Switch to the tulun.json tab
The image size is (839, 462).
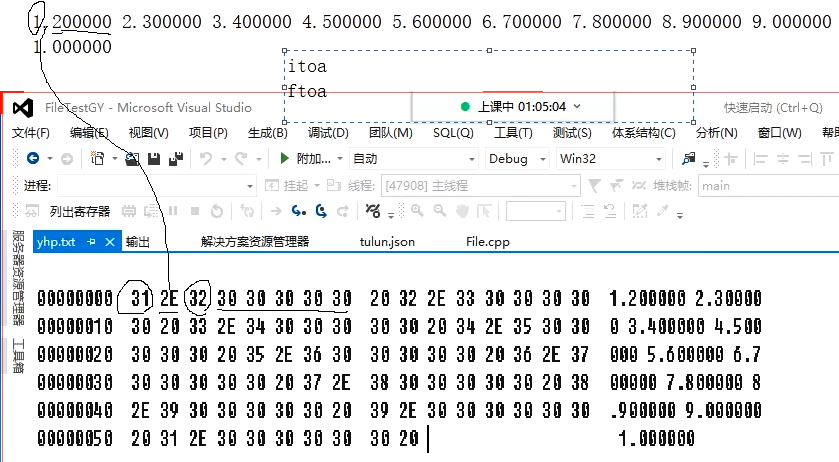click(387, 242)
